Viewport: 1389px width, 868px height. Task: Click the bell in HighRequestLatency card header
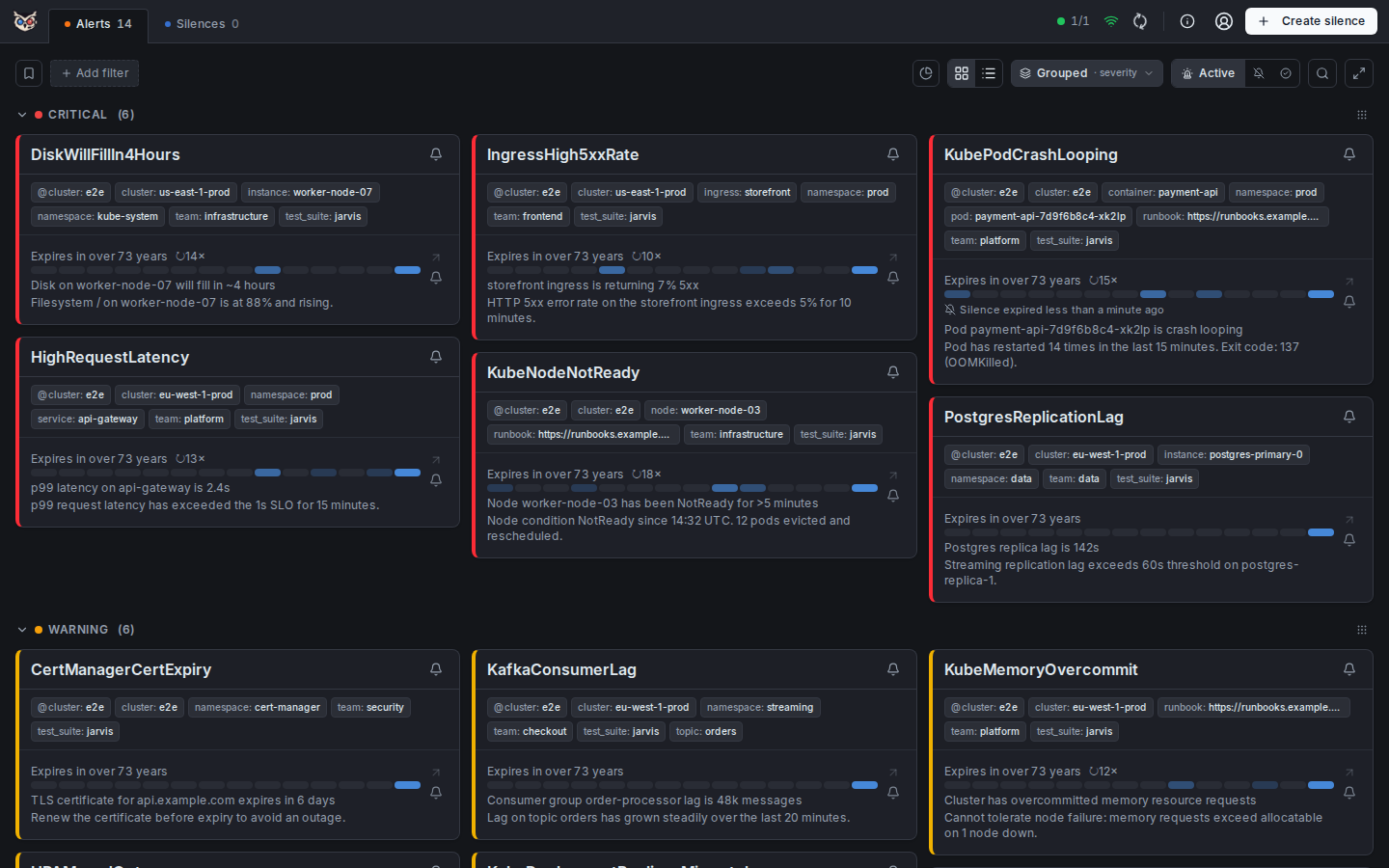(x=436, y=357)
